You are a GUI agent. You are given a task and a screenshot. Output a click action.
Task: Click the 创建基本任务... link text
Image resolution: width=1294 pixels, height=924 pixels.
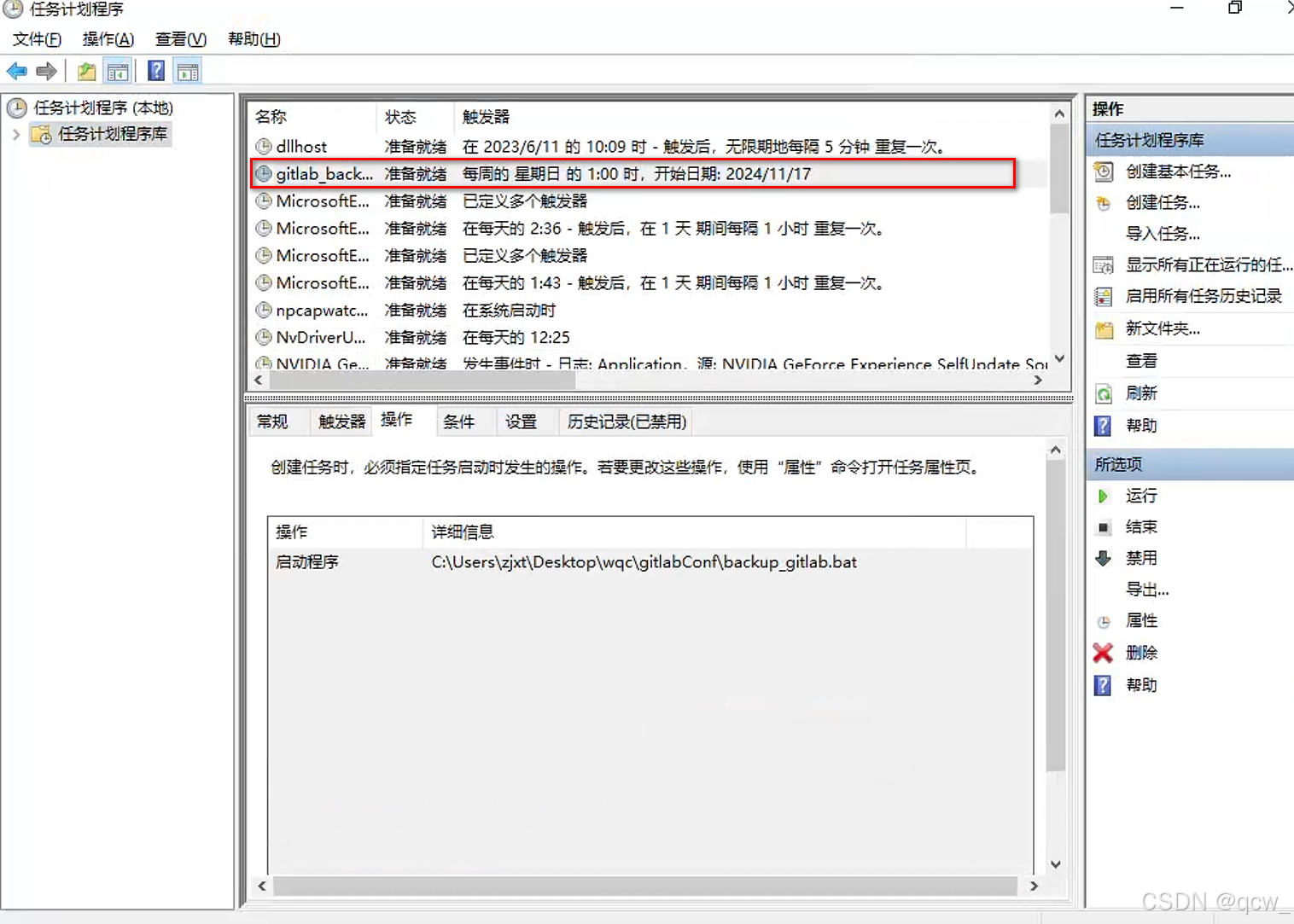(1179, 171)
